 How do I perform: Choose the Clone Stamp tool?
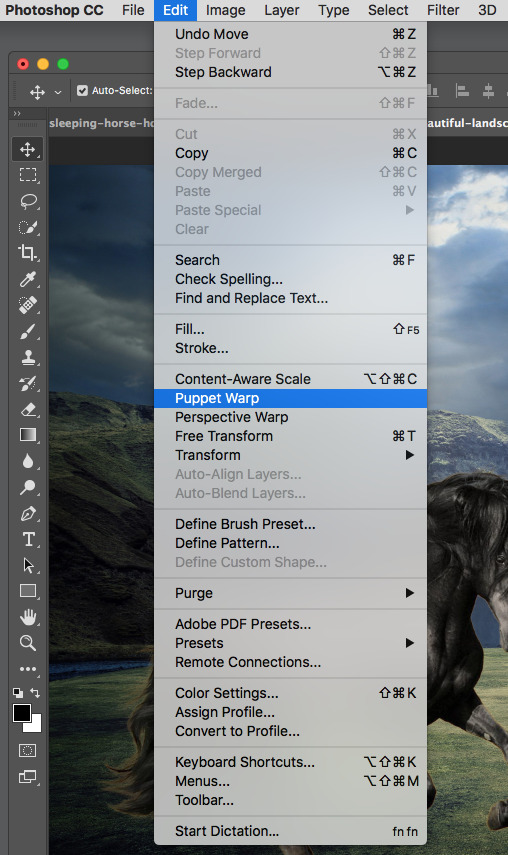28,358
